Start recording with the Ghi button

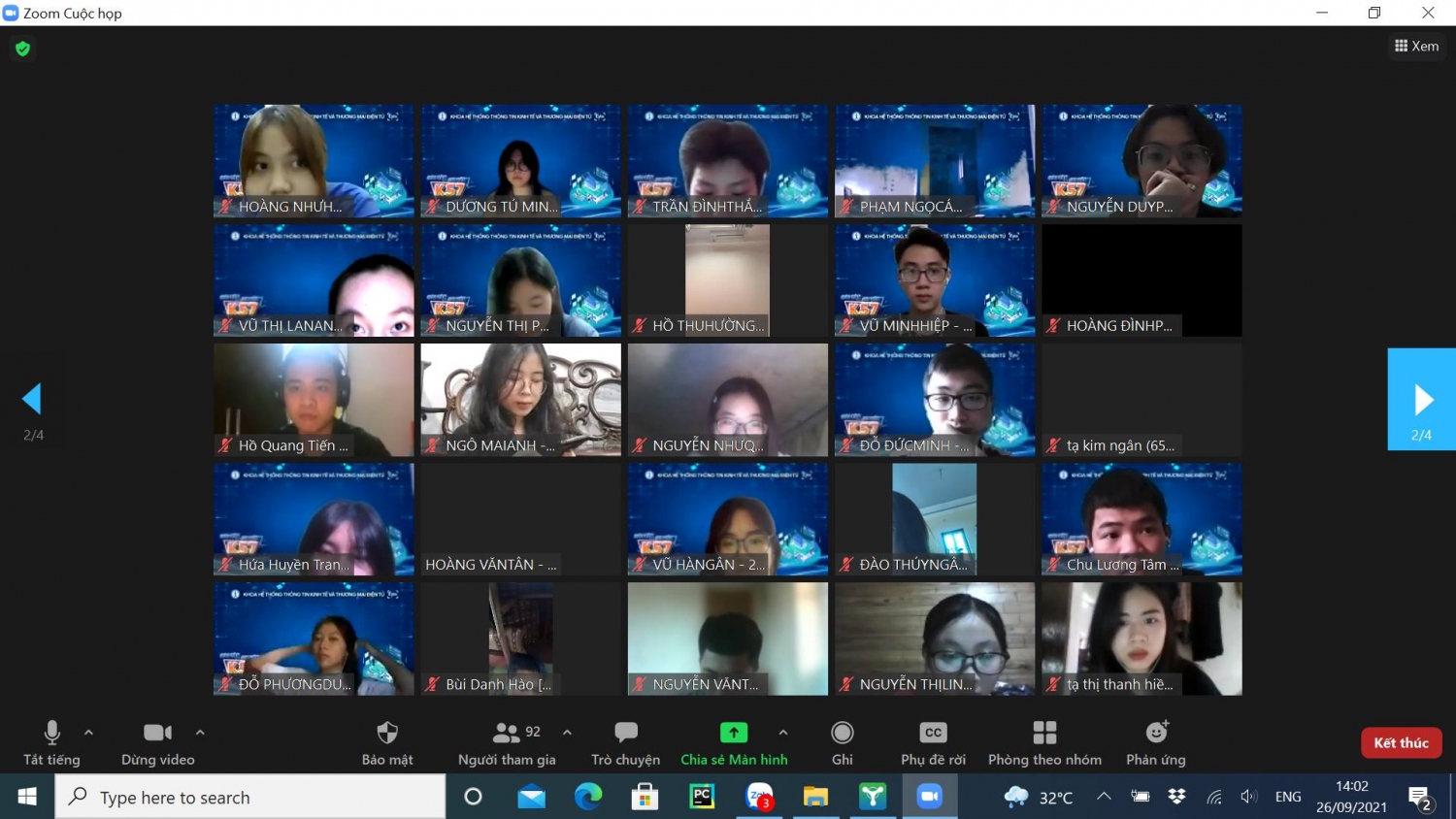843,734
